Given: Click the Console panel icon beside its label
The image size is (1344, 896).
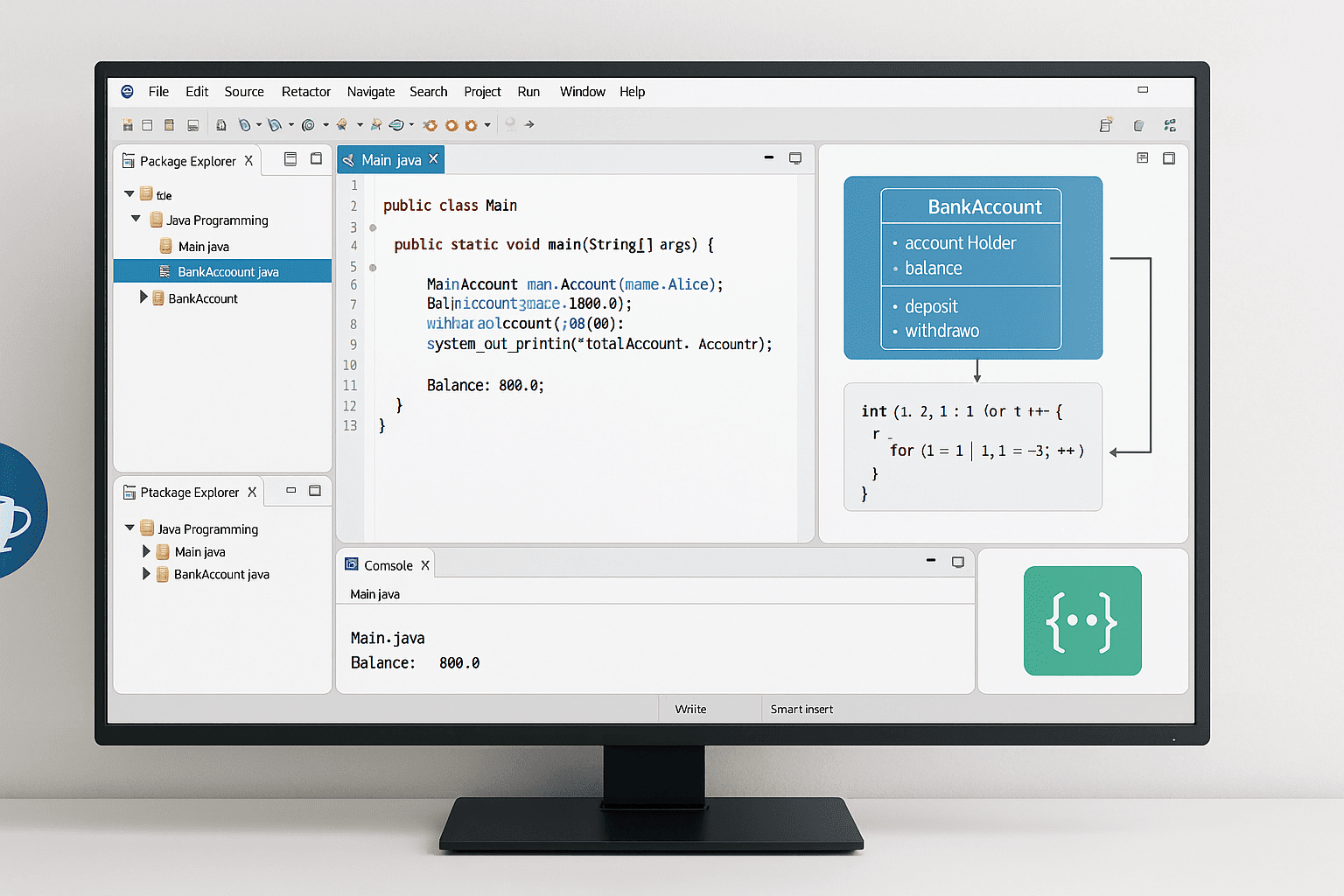Looking at the screenshot, I should [352, 564].
